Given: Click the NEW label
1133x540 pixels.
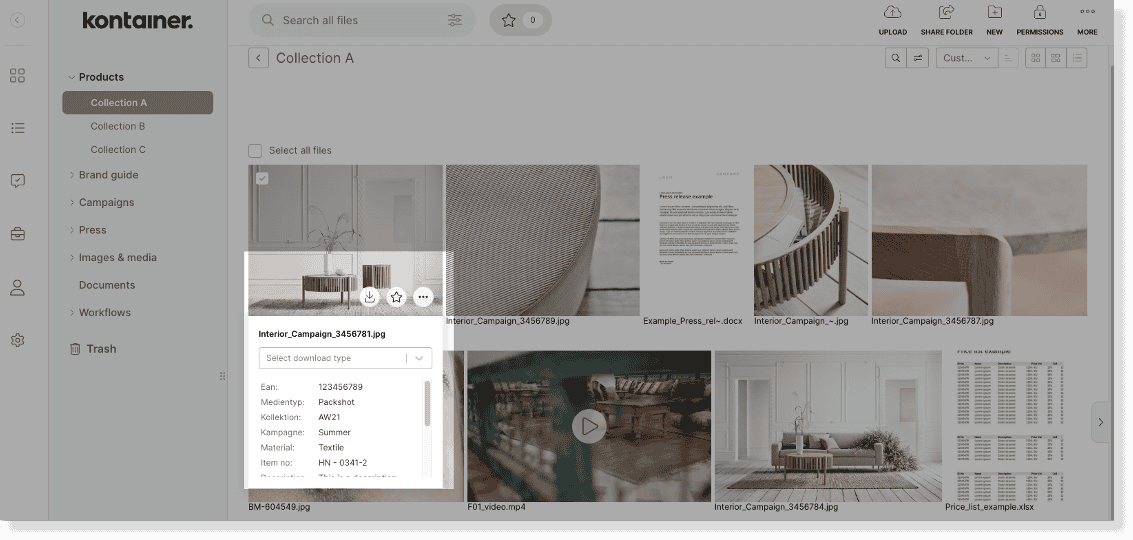Looking at the screenshot, I should (994, 32).
